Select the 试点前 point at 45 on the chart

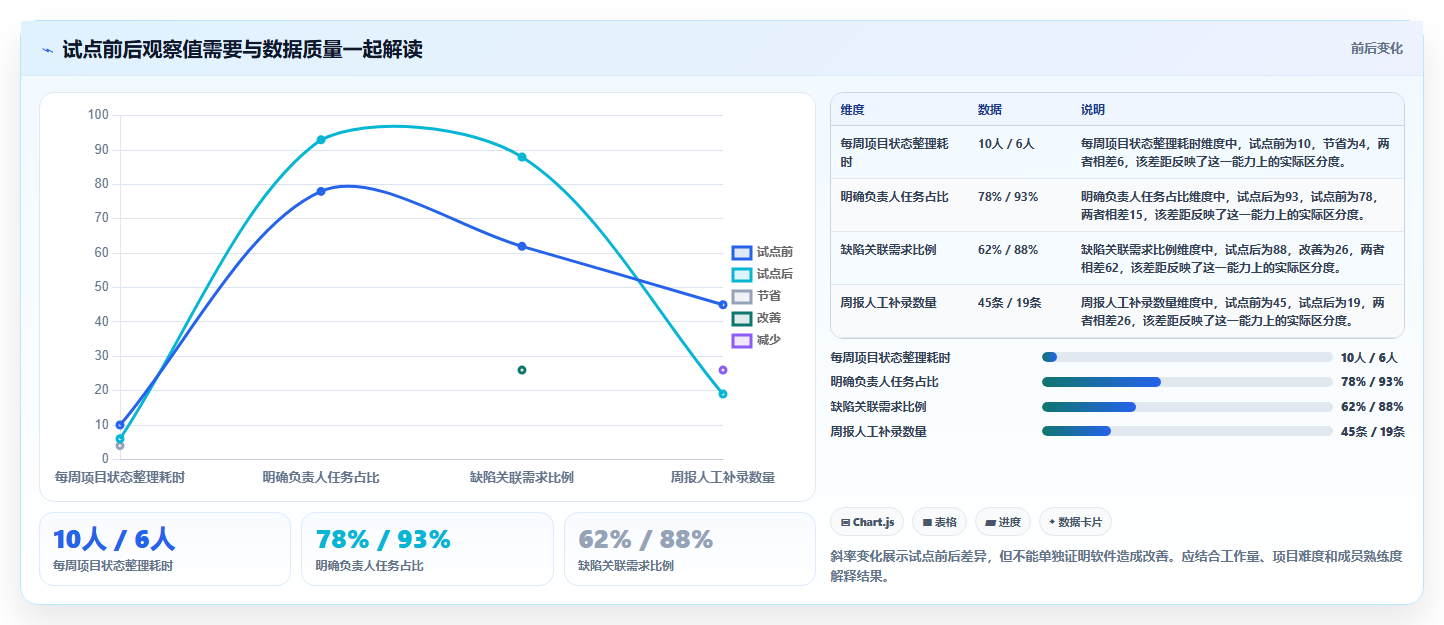coord(723,305)
